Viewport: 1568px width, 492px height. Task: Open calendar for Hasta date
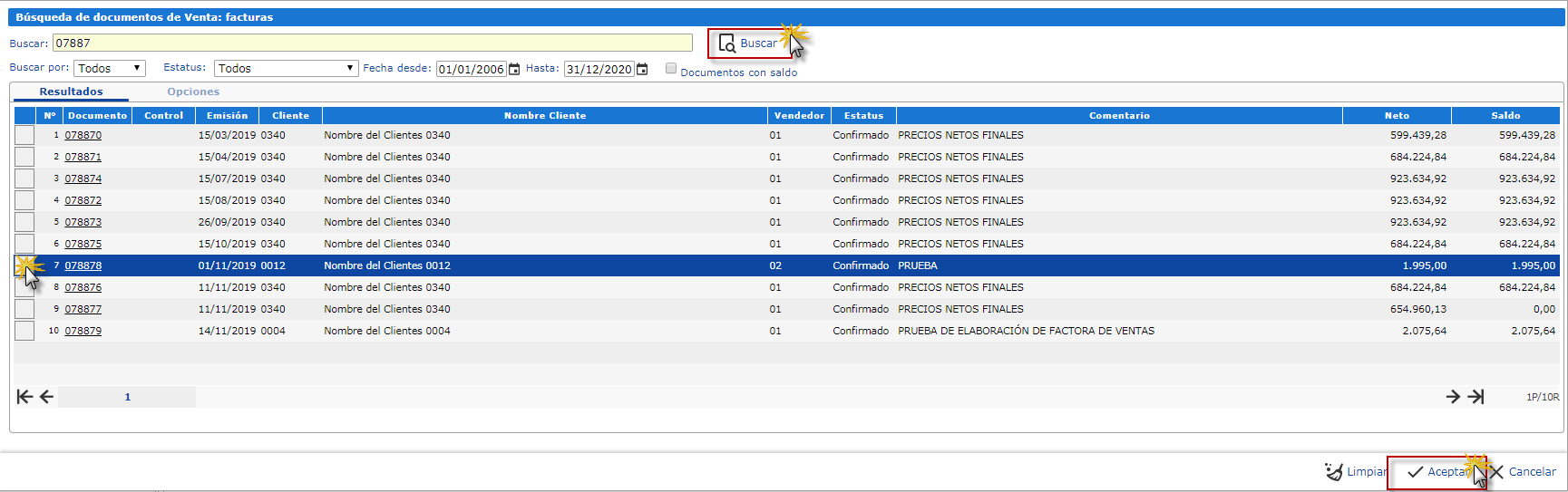[642, 69]
